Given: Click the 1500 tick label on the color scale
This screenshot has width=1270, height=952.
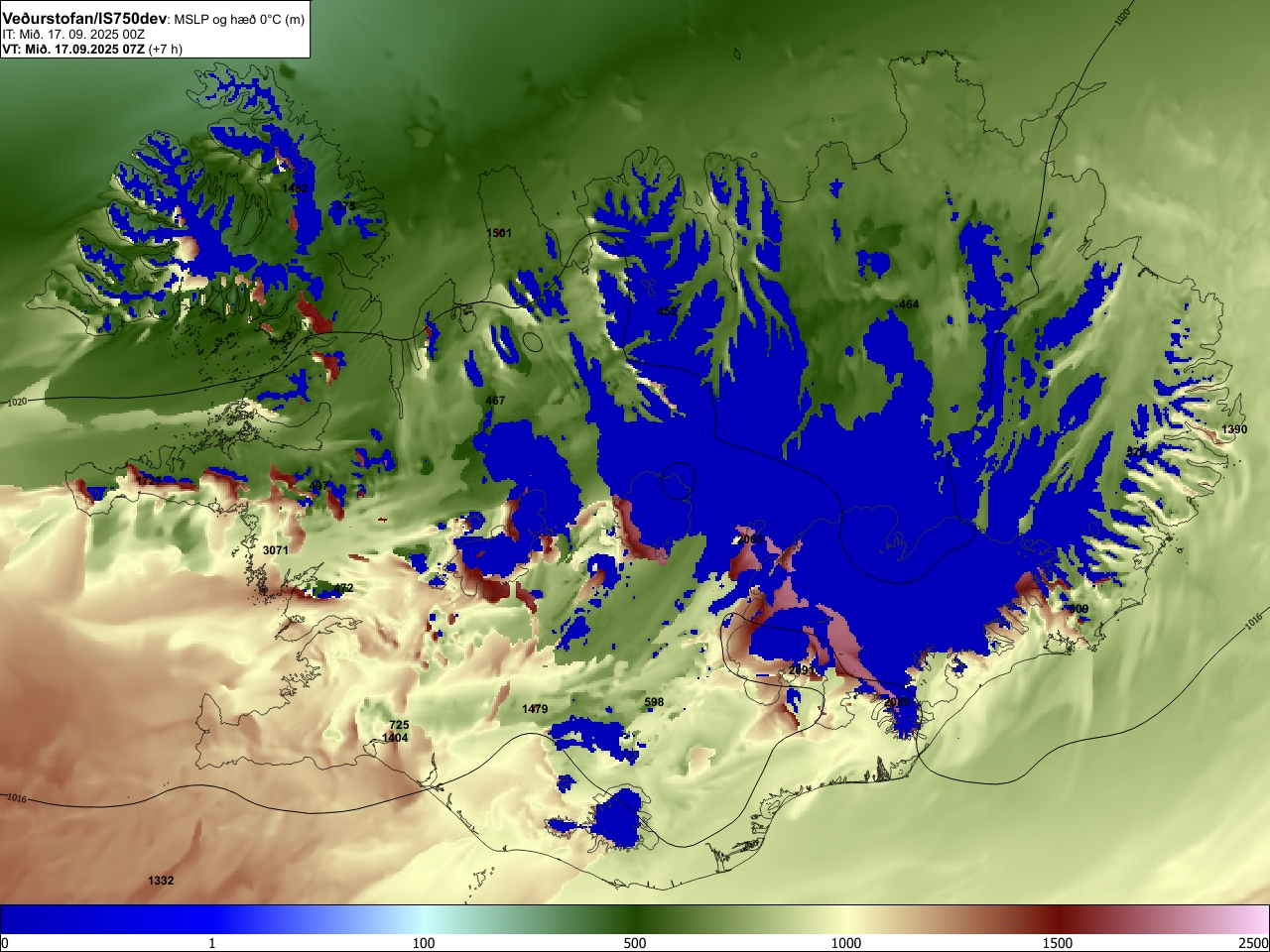Looking at the screenshot, I should [1058, 943].
